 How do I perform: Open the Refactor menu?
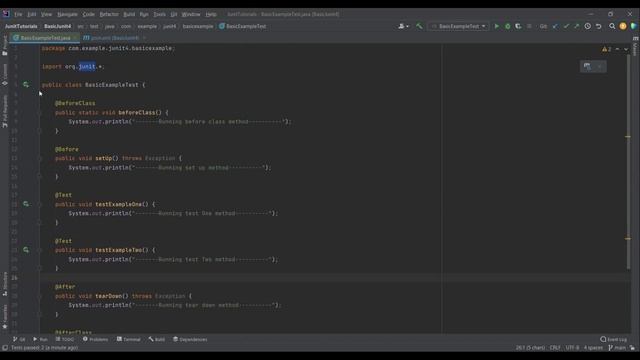[x=109, y=14]
